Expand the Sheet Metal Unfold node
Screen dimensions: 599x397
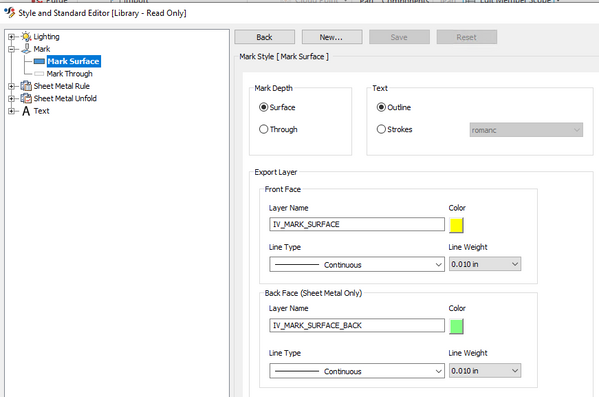(x=11, y=98)
